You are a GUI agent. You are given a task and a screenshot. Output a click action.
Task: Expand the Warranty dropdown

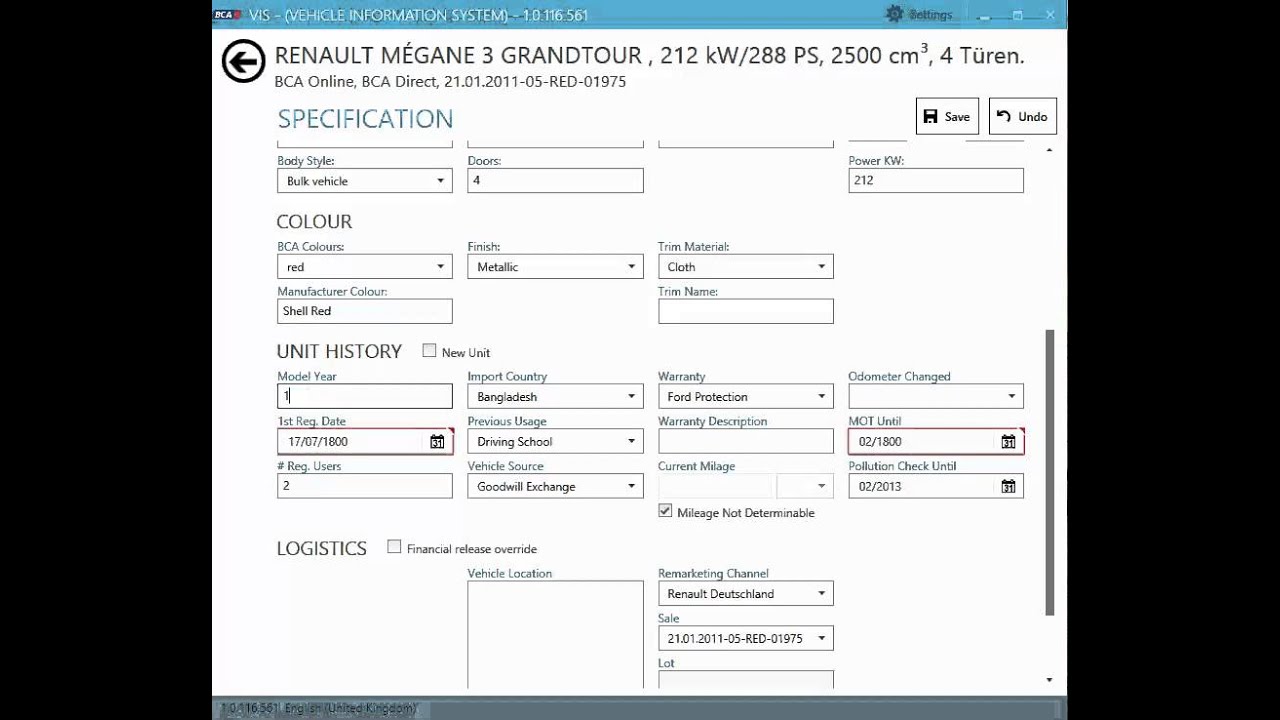pos(745,397)
